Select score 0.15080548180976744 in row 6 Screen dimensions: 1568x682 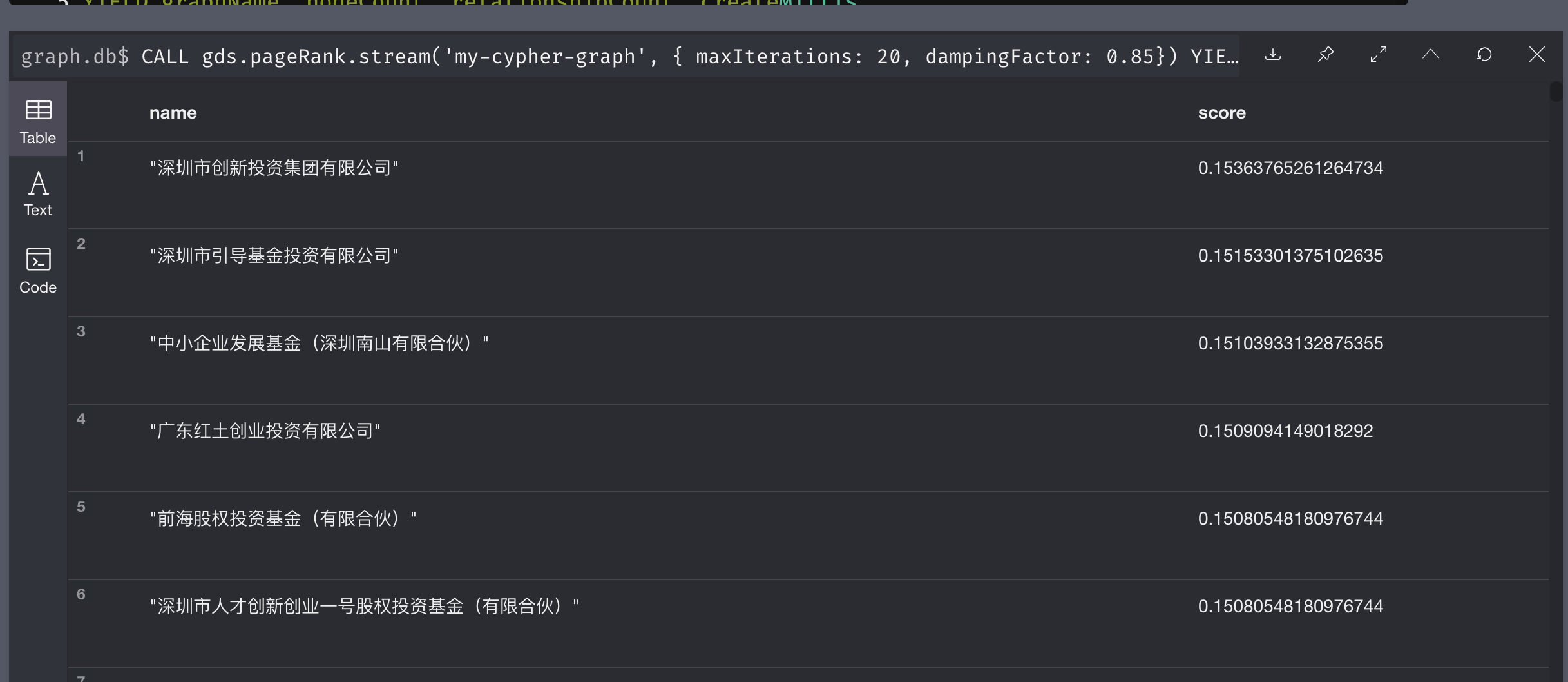pos(1290,607)
